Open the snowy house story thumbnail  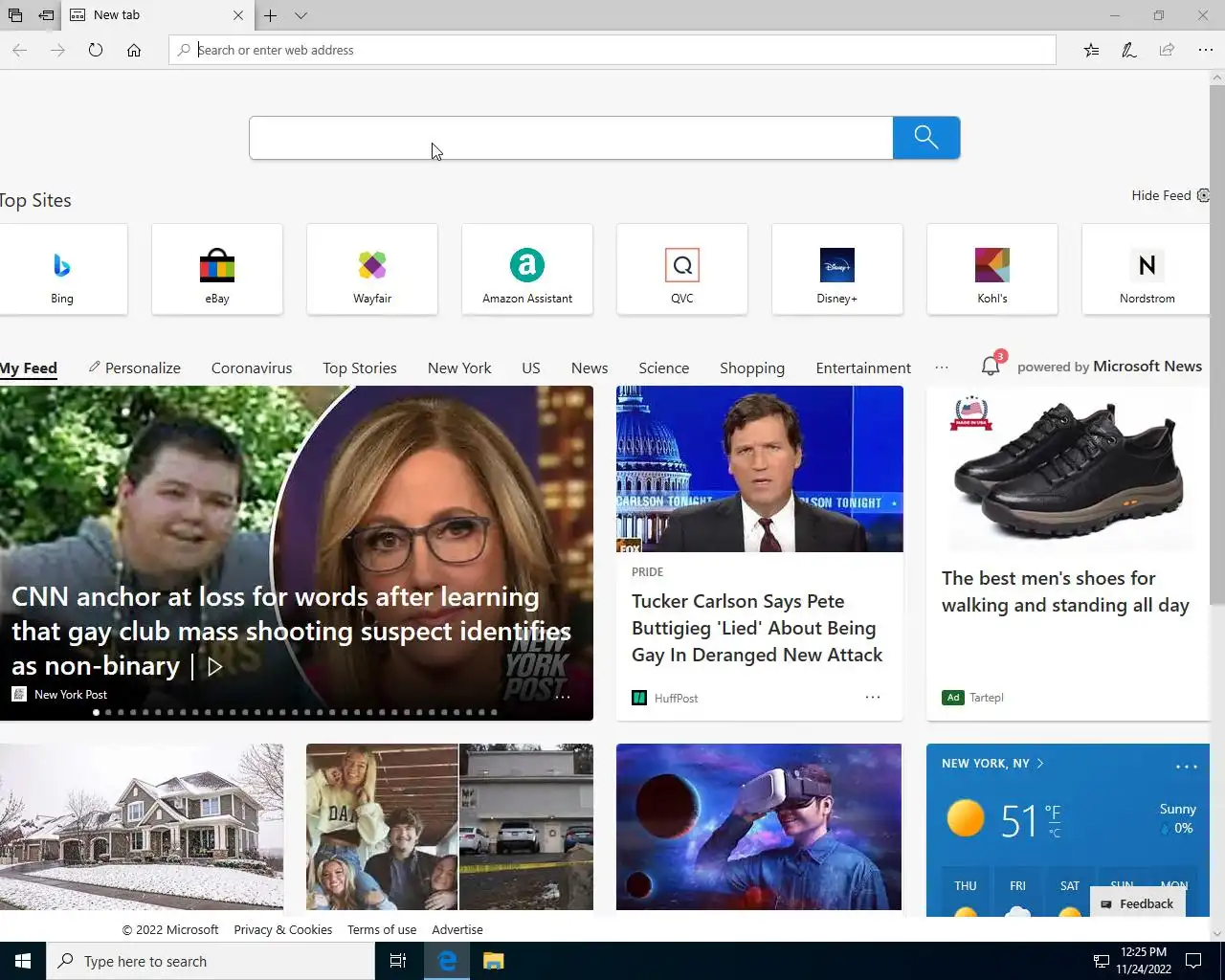click(x=142, y=827)
